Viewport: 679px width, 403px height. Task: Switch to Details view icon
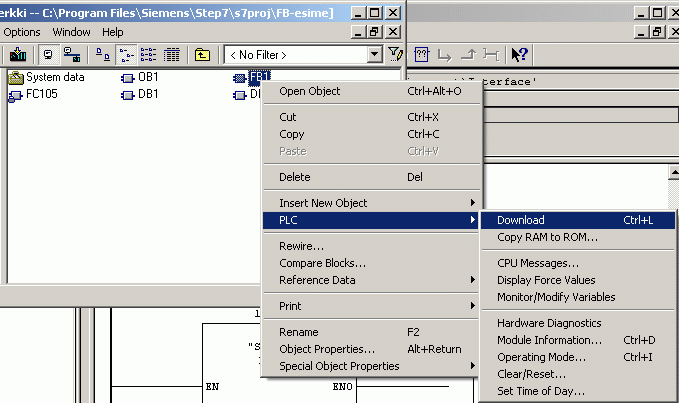171,55
